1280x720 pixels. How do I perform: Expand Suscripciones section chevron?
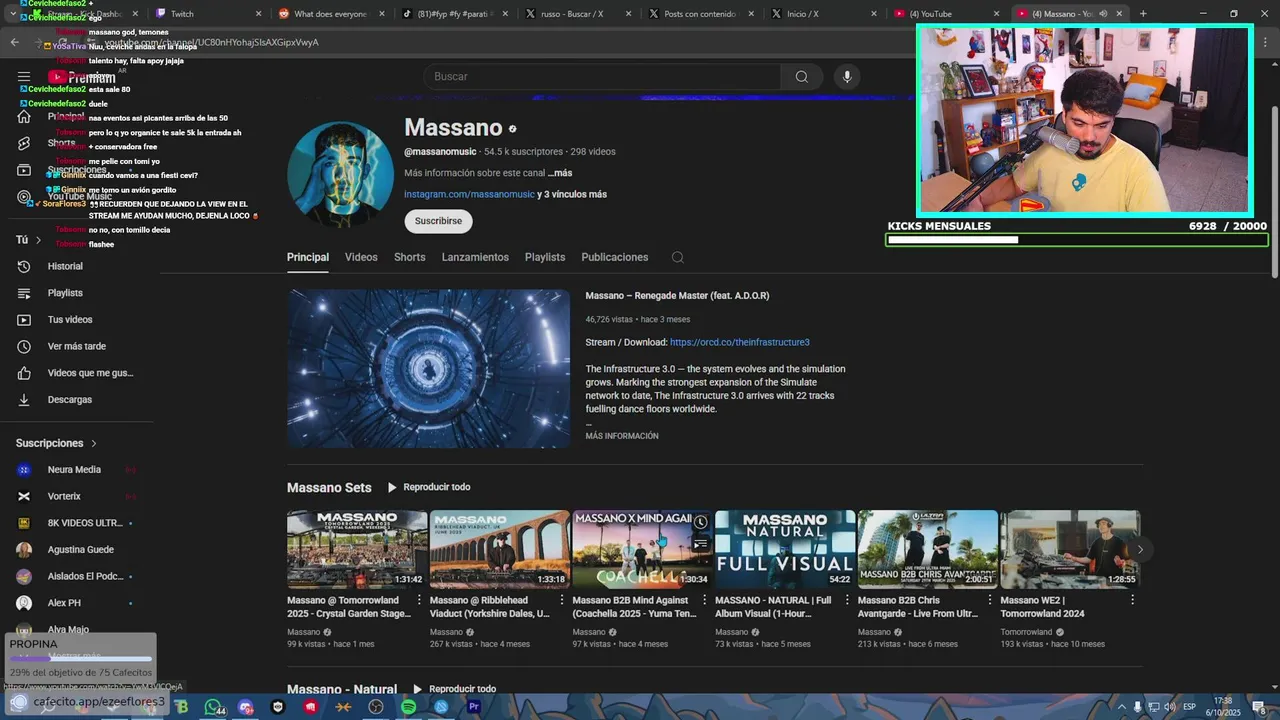coord(94,443)
